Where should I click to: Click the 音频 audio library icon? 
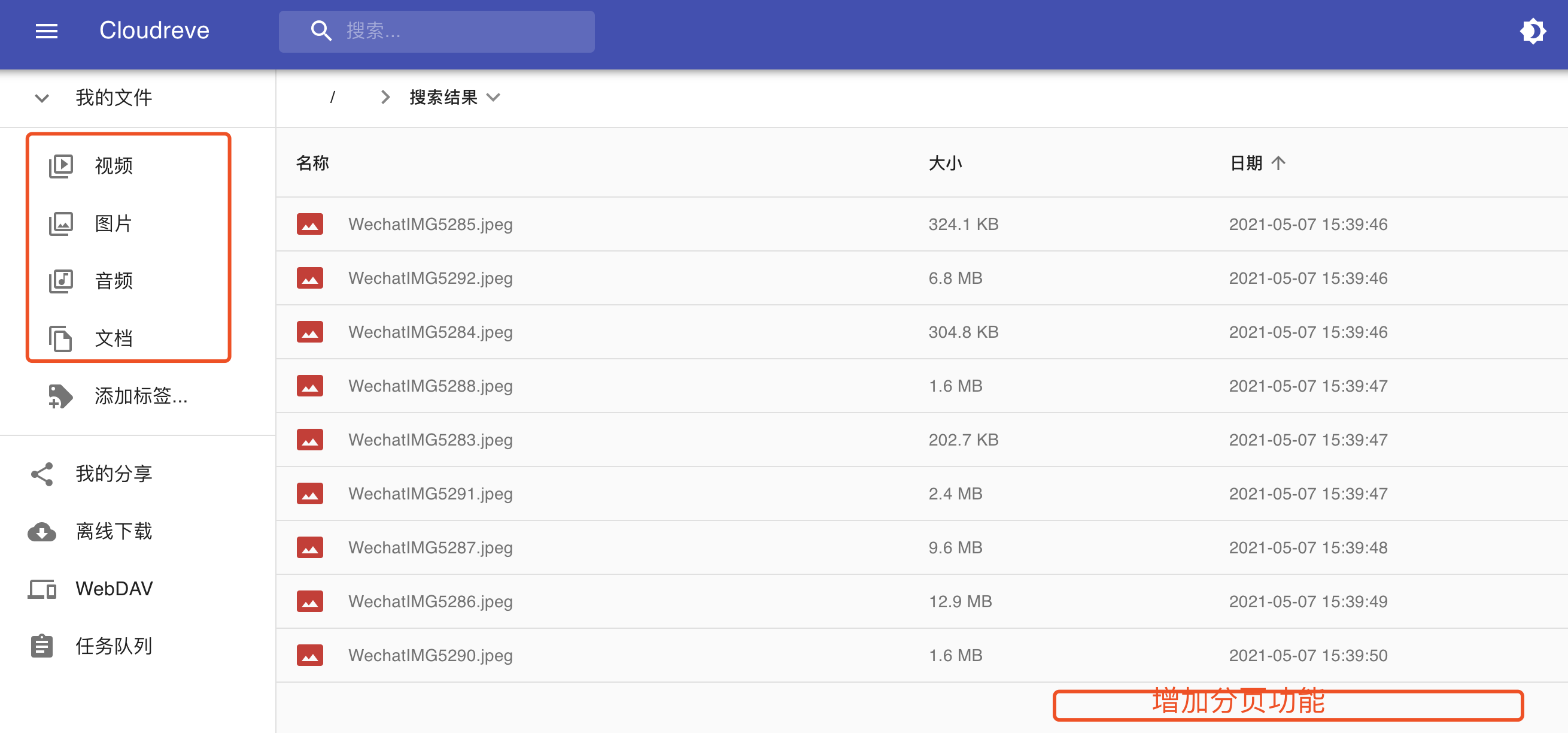pyautogui.click(x=61, y=281)
